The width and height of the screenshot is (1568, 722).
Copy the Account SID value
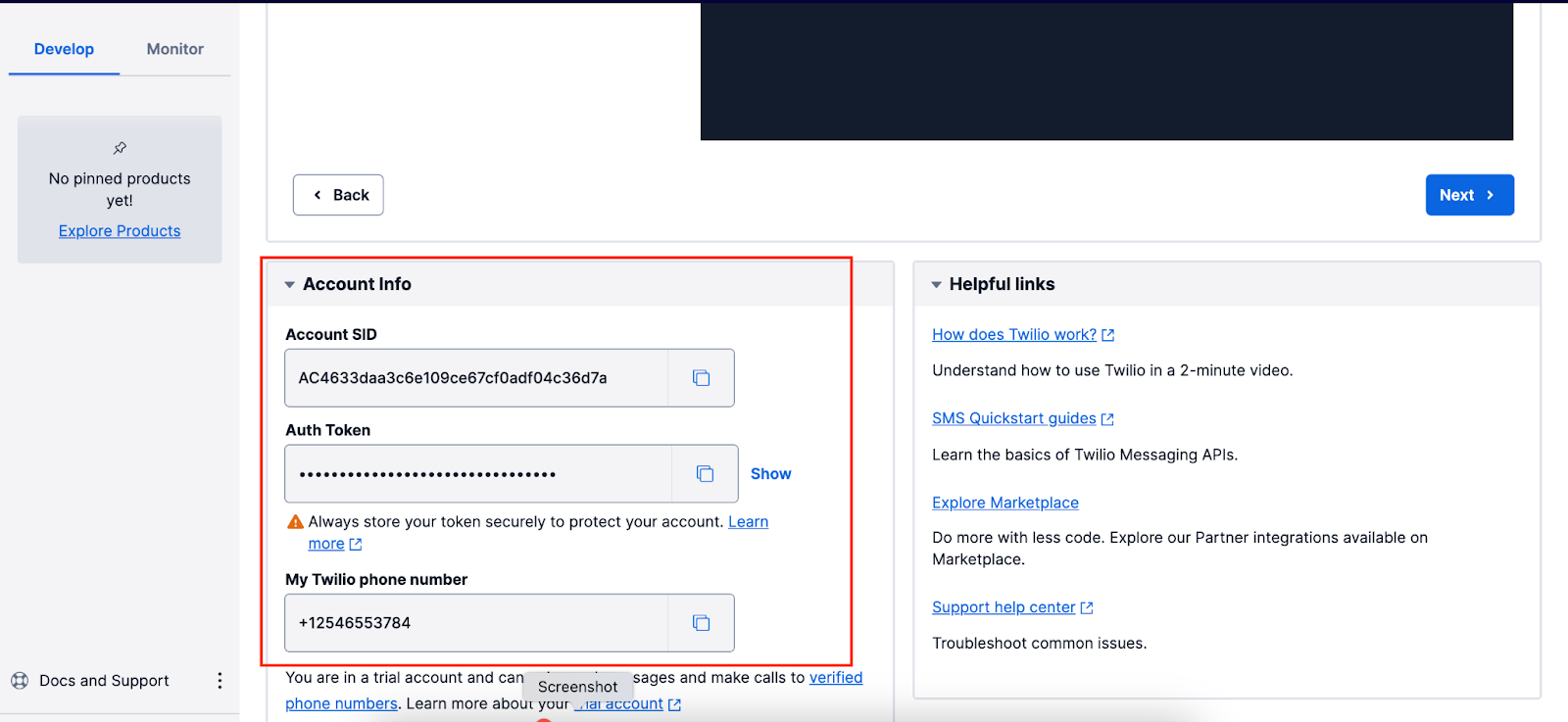[701, 378]
